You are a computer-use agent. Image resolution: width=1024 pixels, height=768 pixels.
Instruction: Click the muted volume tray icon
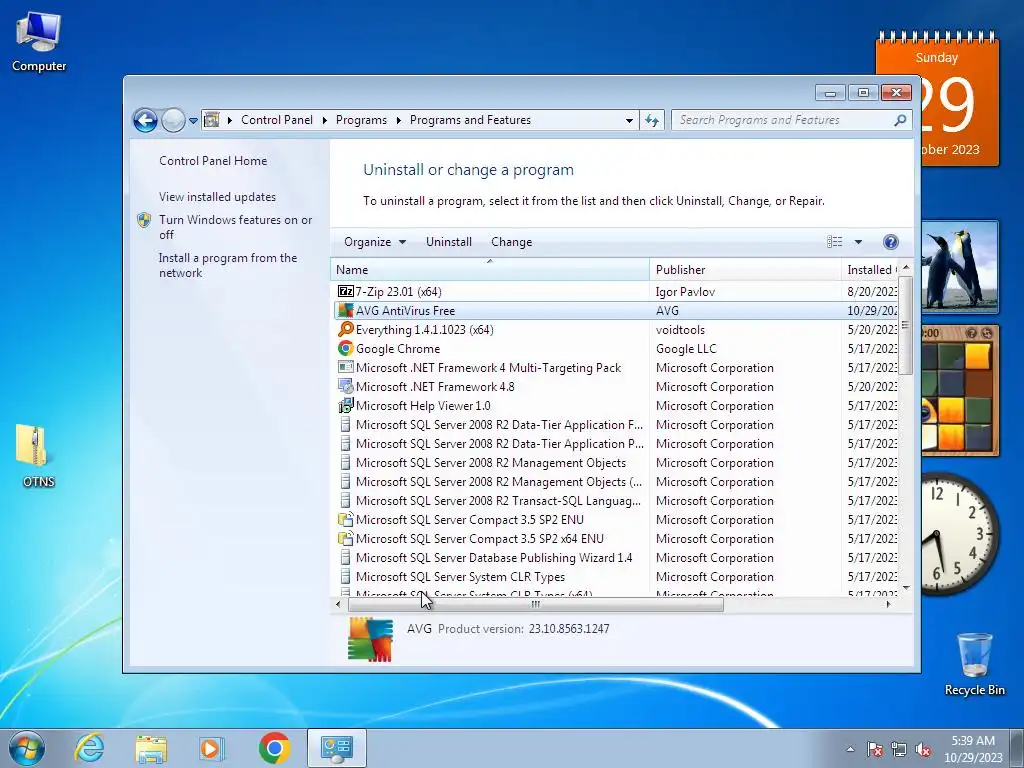point(923,749)
